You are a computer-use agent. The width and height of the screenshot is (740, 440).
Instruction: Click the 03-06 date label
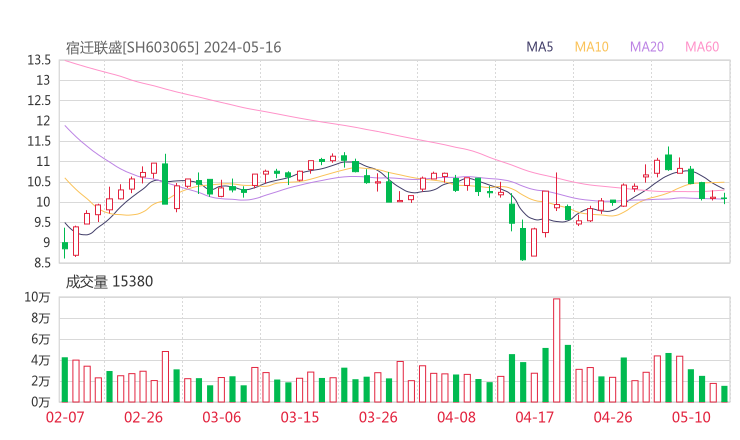[x=221, y=417]
